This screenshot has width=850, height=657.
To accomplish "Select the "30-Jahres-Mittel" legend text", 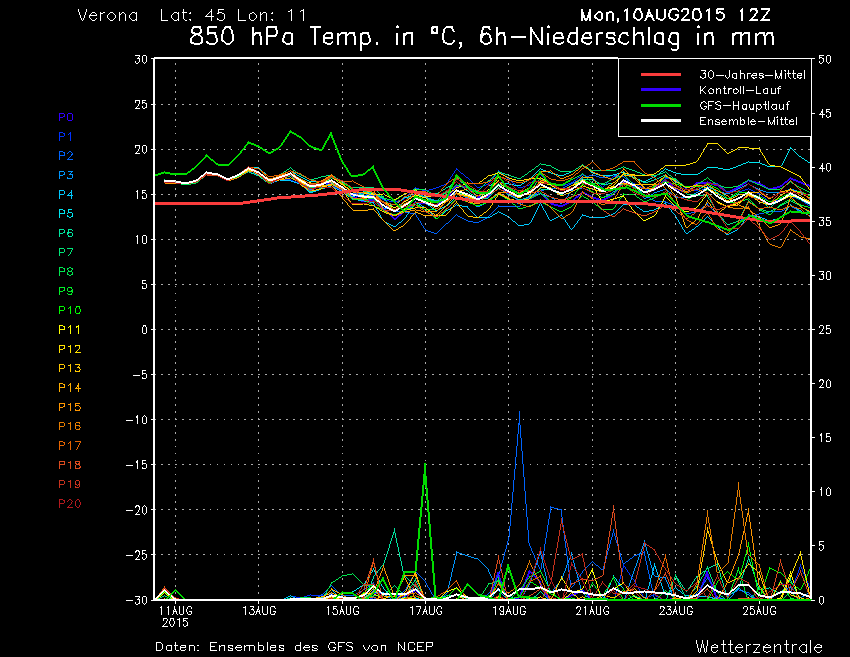I will point(752,75).
